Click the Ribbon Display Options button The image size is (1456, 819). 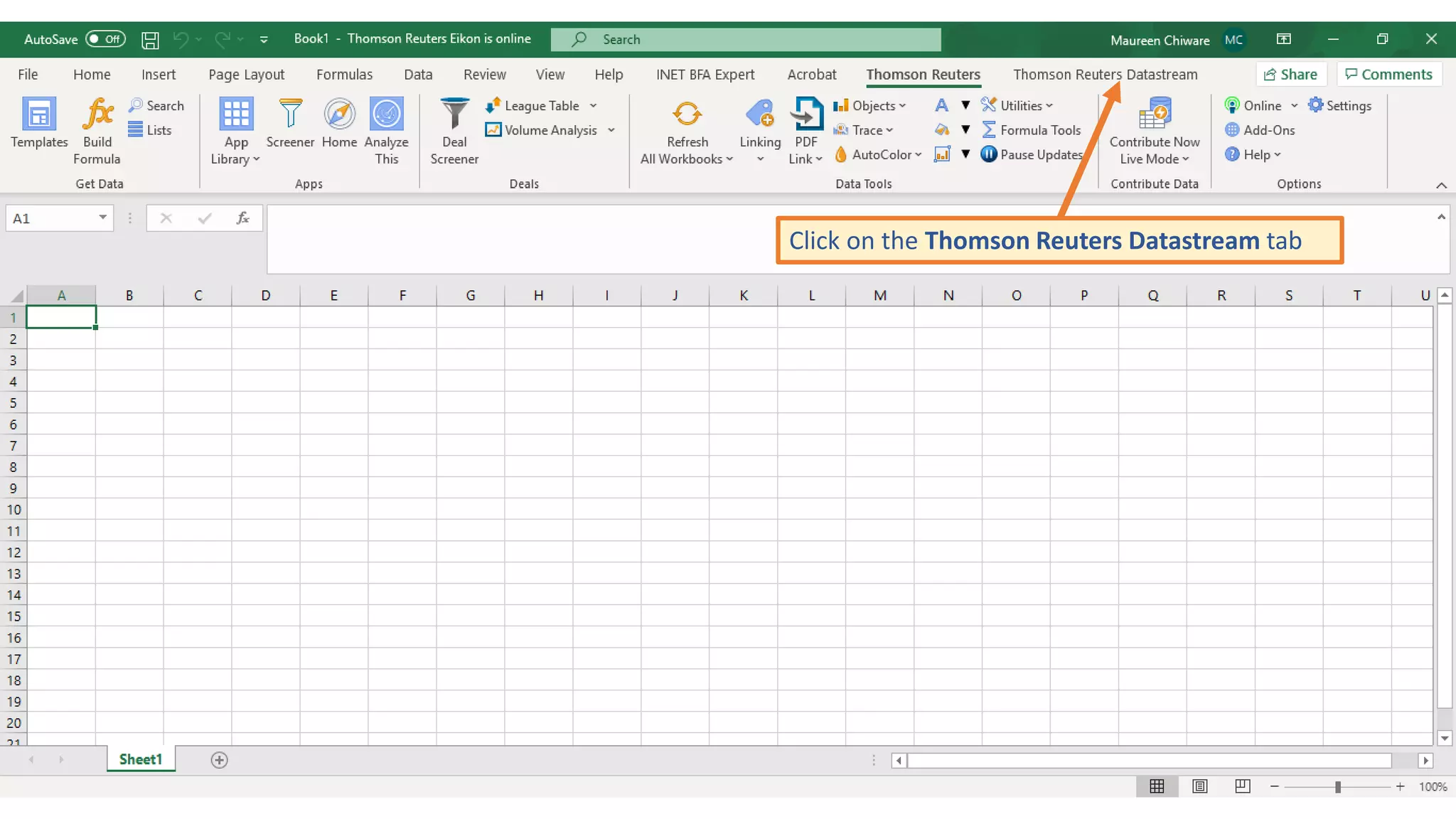point(1284,39)
